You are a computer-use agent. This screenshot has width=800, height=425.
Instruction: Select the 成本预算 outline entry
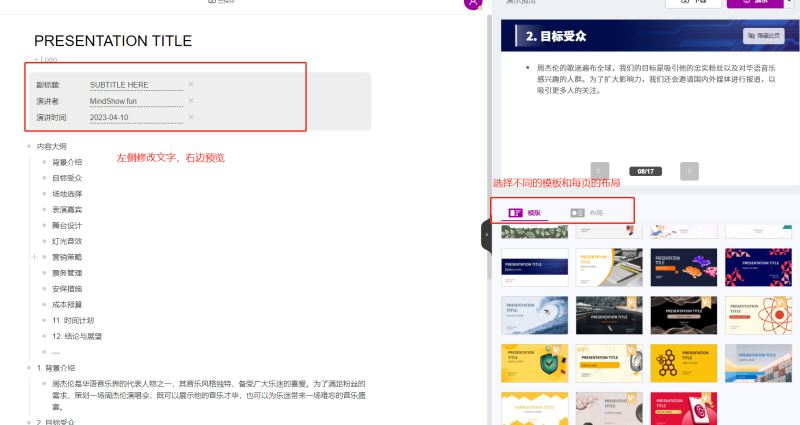tap(67, 305)
